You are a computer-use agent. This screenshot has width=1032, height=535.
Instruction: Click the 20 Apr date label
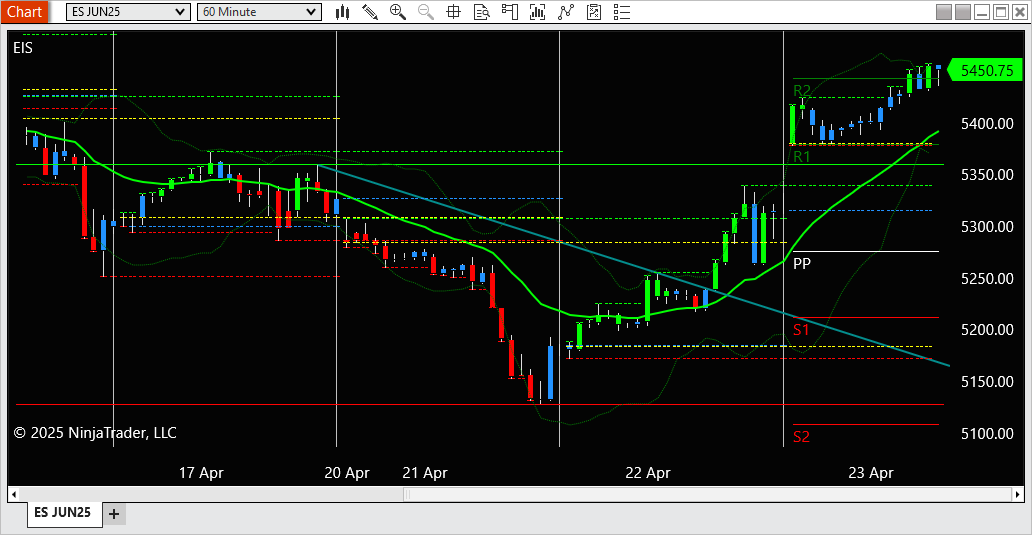point(347,472)
